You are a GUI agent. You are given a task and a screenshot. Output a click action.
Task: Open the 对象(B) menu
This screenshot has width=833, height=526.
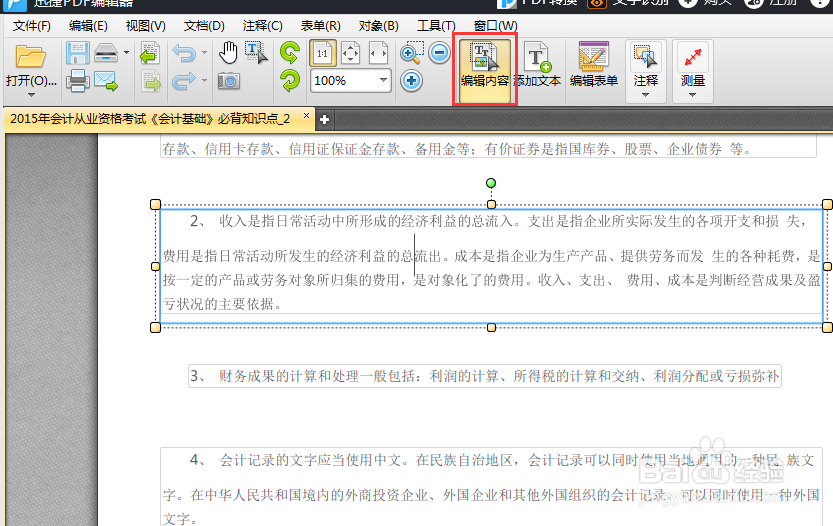378,26
